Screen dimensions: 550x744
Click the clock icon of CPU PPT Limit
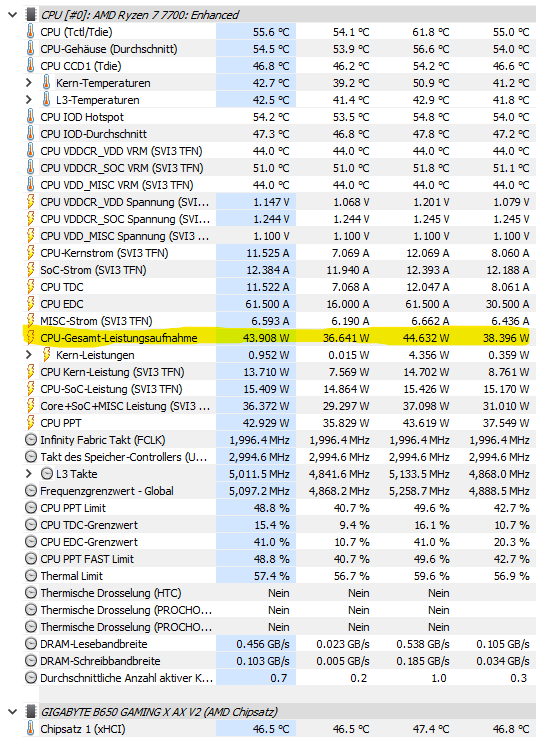[30, 508]
